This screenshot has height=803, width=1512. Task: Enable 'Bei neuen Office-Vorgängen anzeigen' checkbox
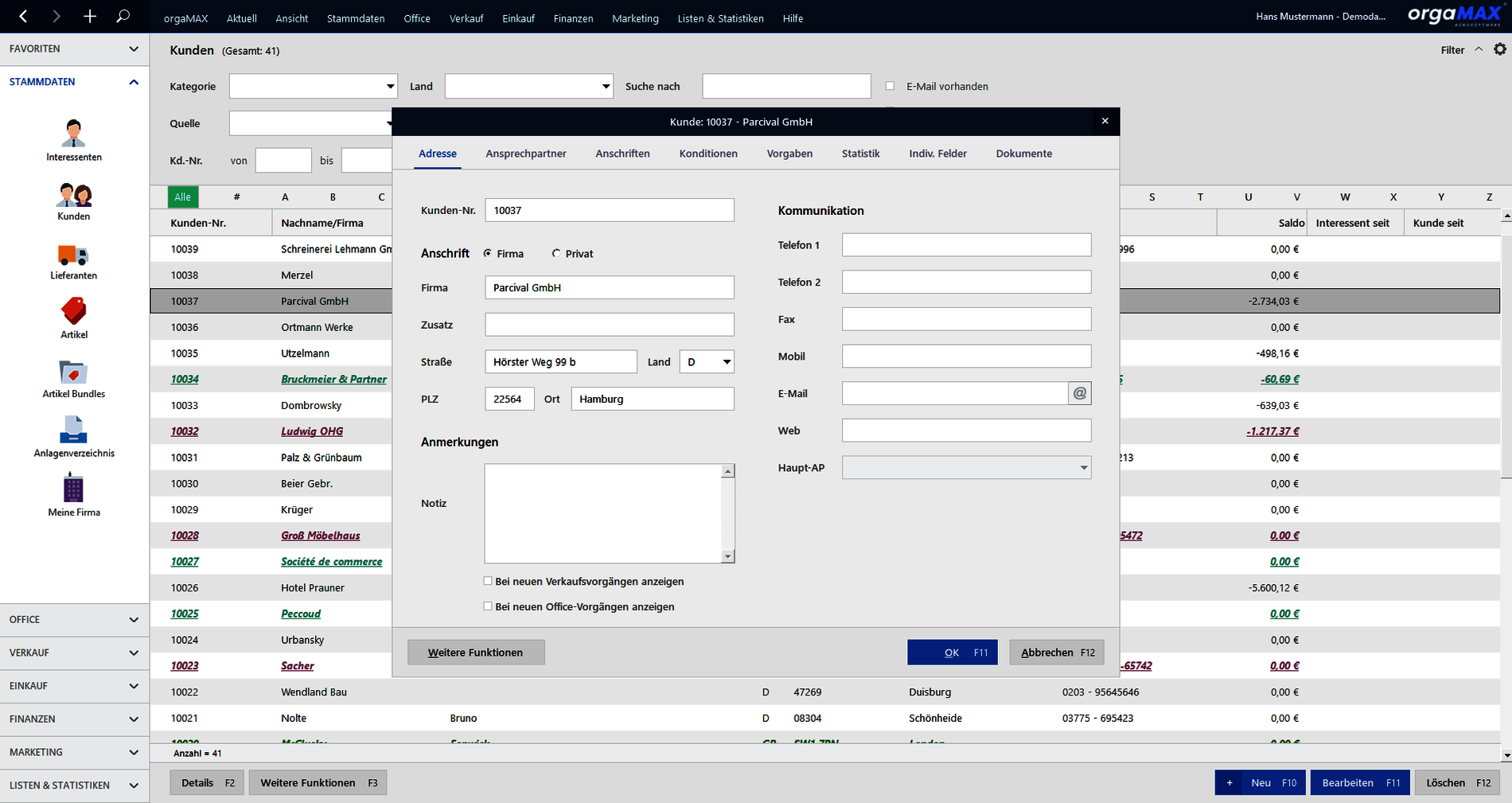click(488, 606)
